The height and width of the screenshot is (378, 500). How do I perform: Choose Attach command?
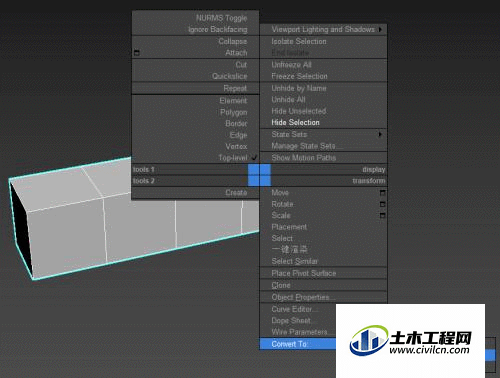click(x=236, y=53)
